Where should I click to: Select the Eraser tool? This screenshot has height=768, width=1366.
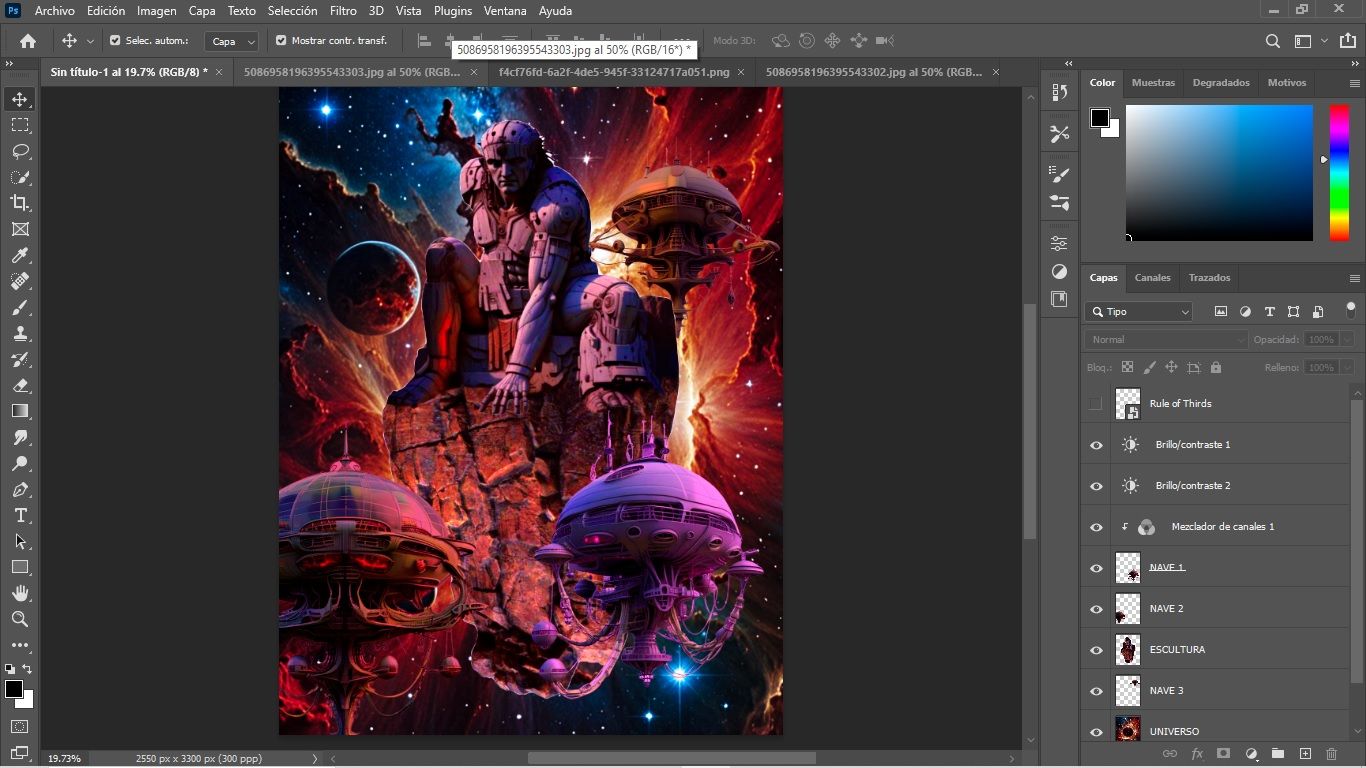pyautogui.click(x=19, y=385)
